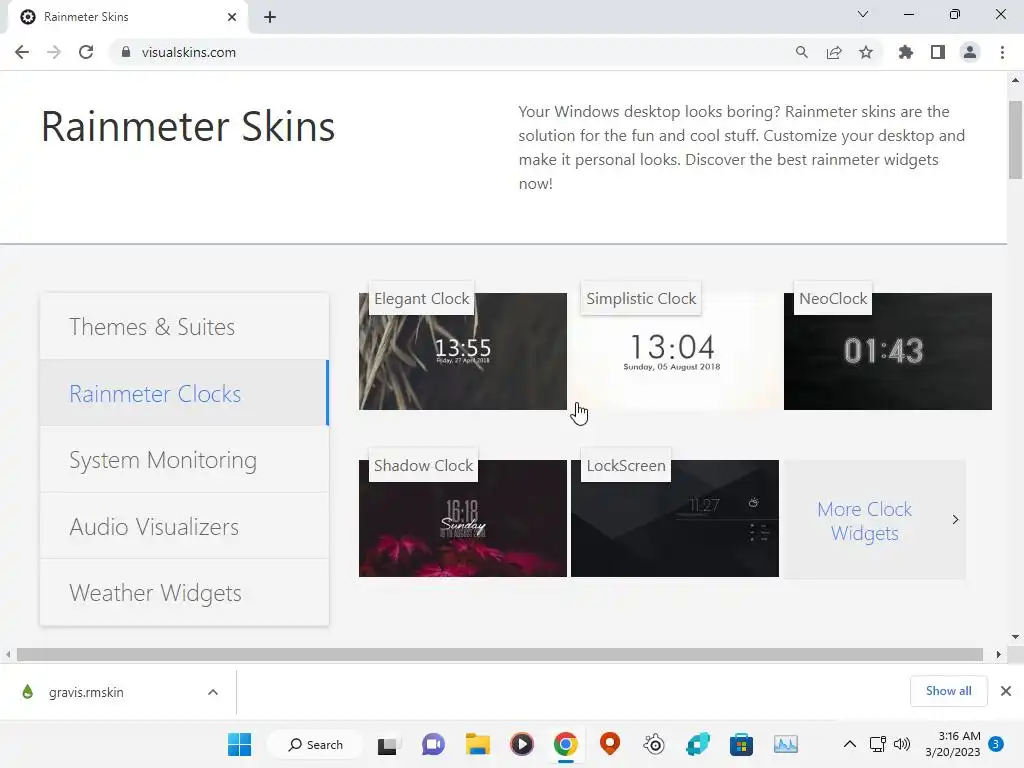Close the Rainmeter Skins tab
Screen dimensions: 1024x768
coord(232,17)
